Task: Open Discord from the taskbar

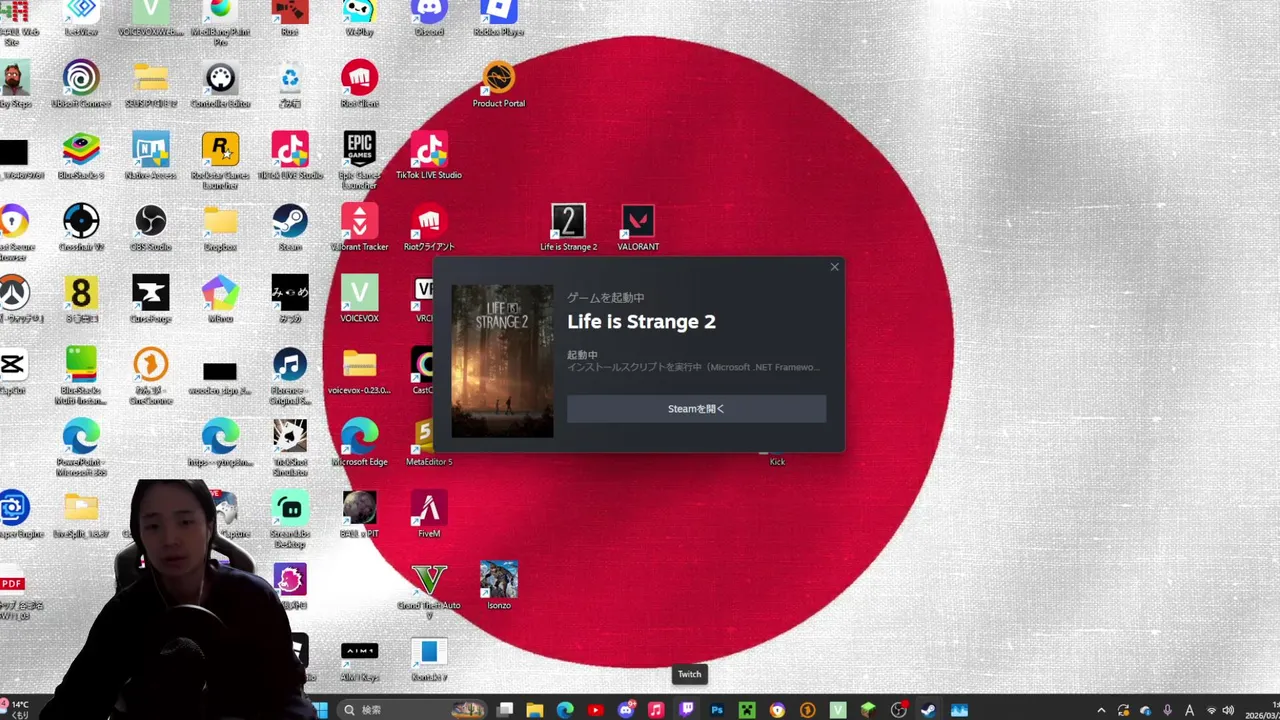Action: (x=626, y=710)
